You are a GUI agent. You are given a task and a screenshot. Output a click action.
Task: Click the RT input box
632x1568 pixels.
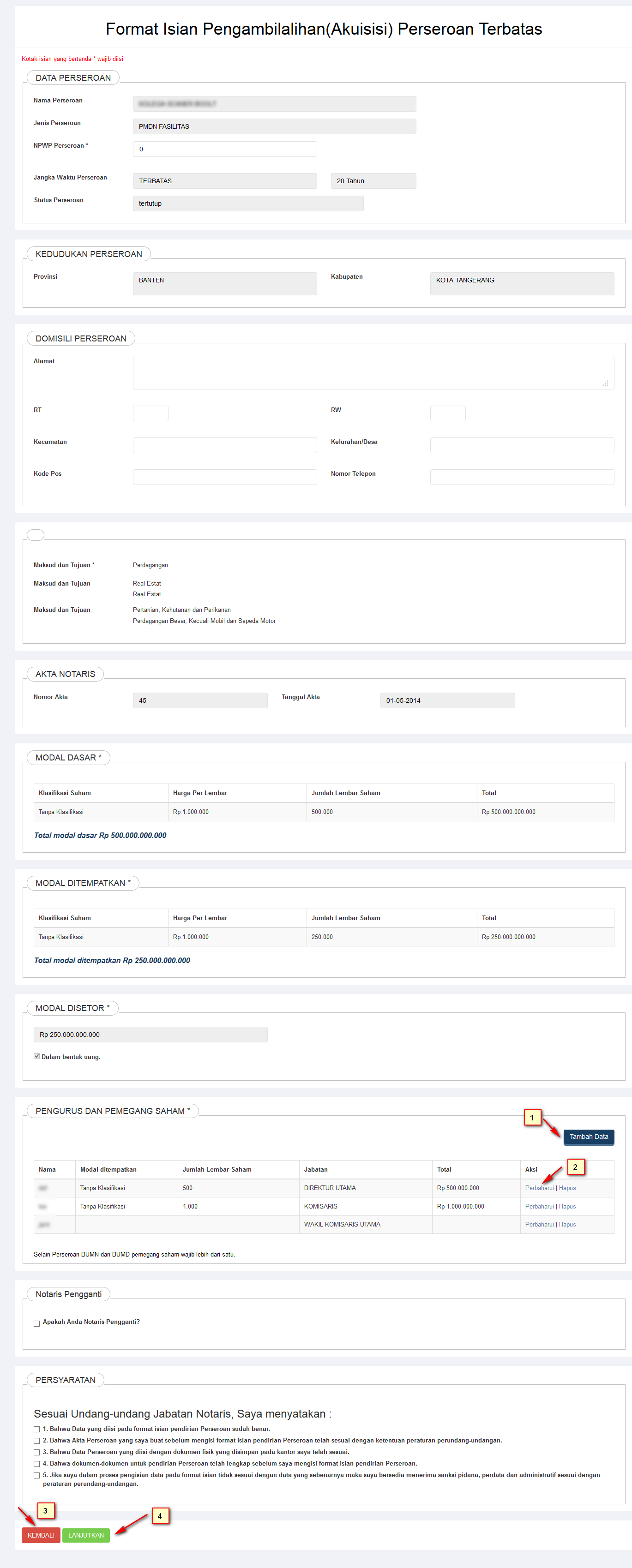(150, 413)
